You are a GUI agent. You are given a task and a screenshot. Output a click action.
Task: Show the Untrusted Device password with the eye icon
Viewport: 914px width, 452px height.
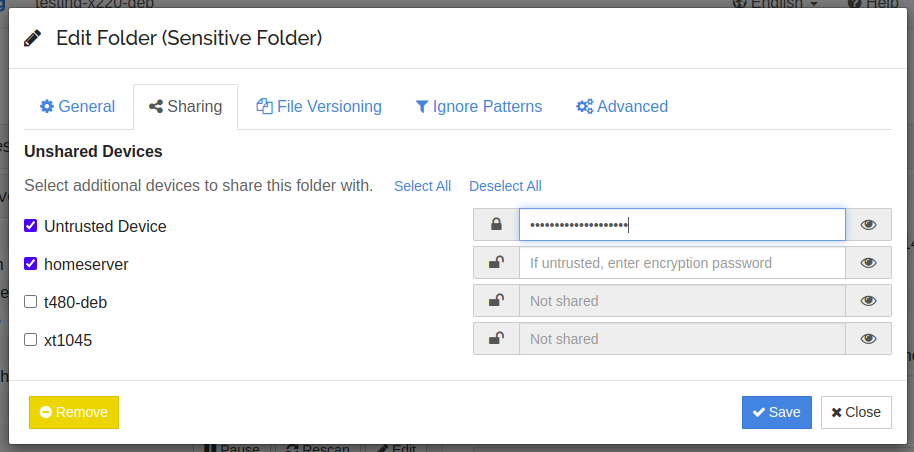point(868,225)
